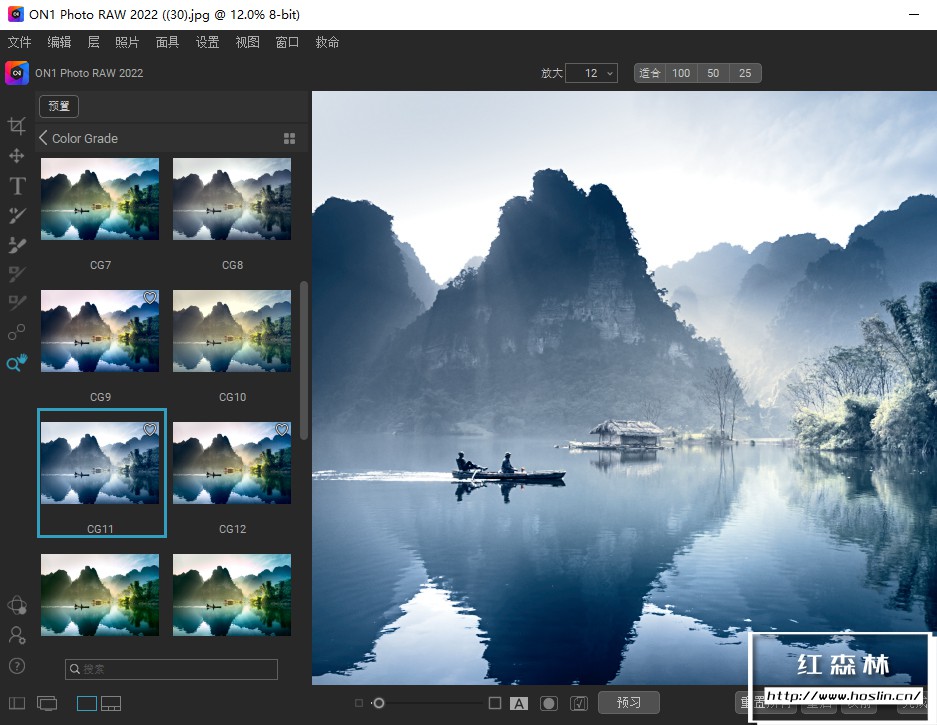
Task: Go back from Color Grade category
Action: 43,138
